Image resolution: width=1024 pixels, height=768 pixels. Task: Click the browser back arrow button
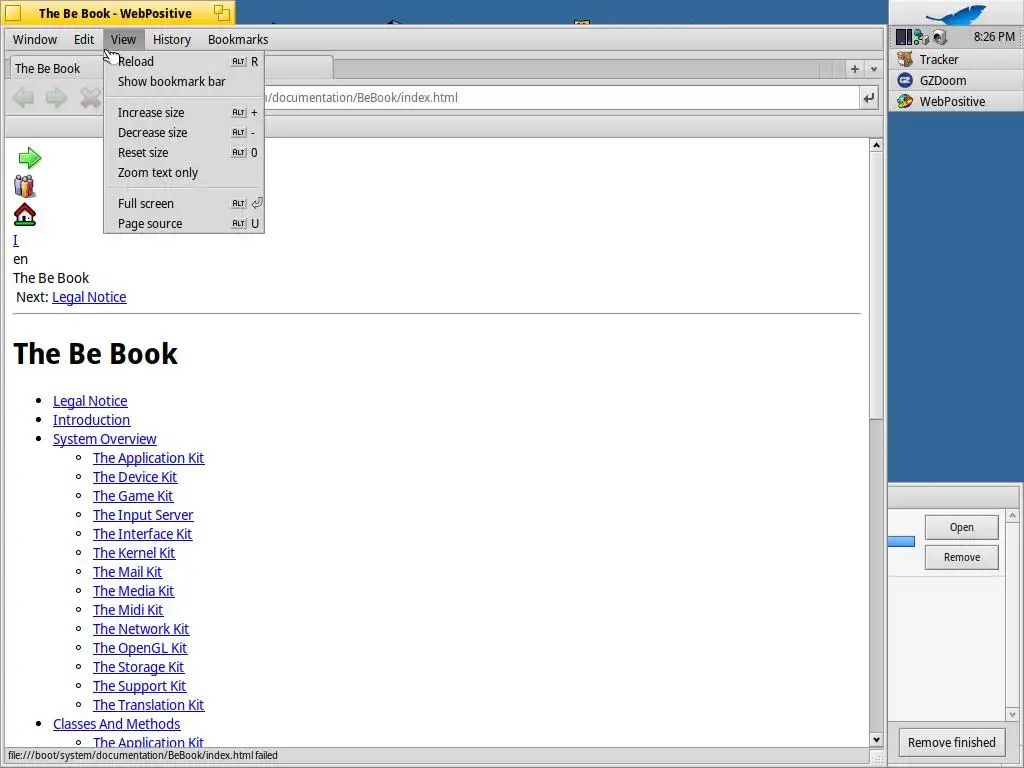[24, 98]
